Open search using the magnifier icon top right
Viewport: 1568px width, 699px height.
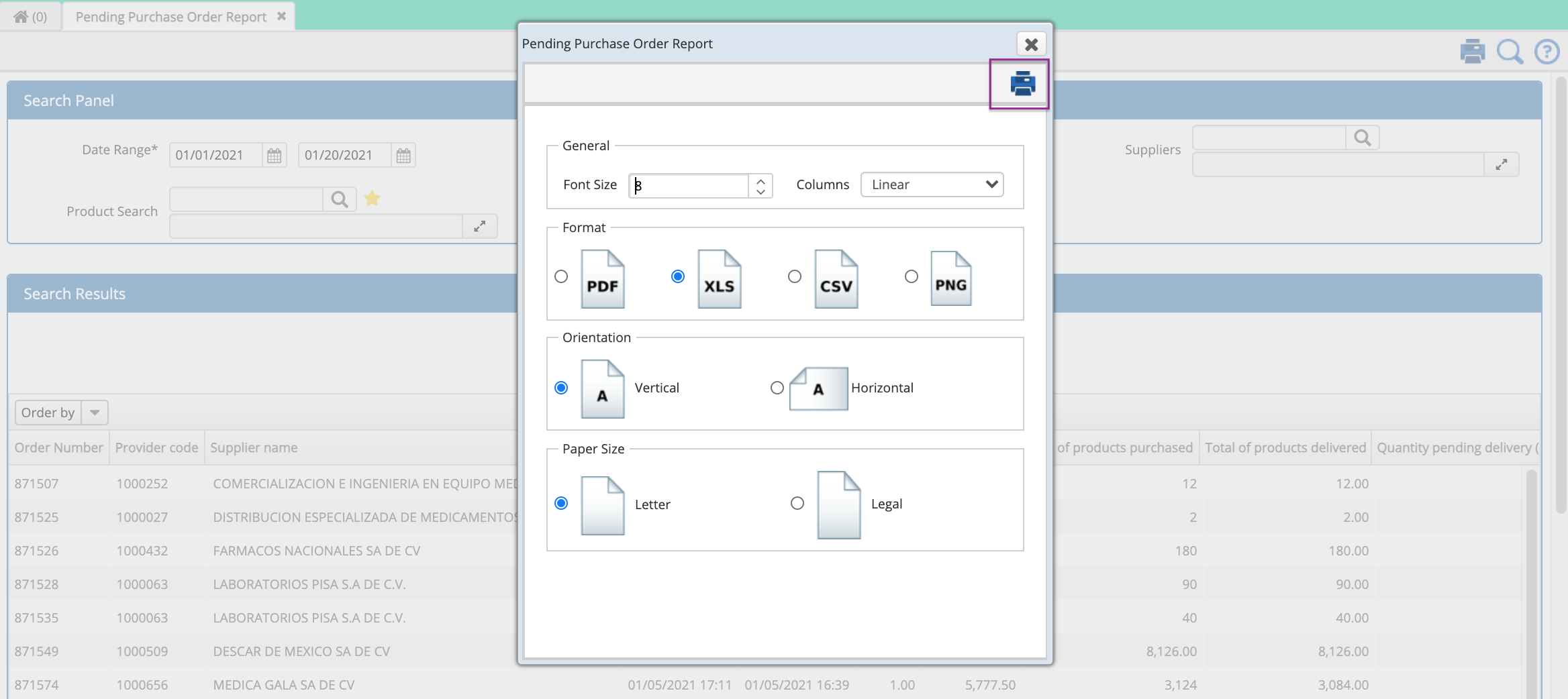[x=1510, y=51]
